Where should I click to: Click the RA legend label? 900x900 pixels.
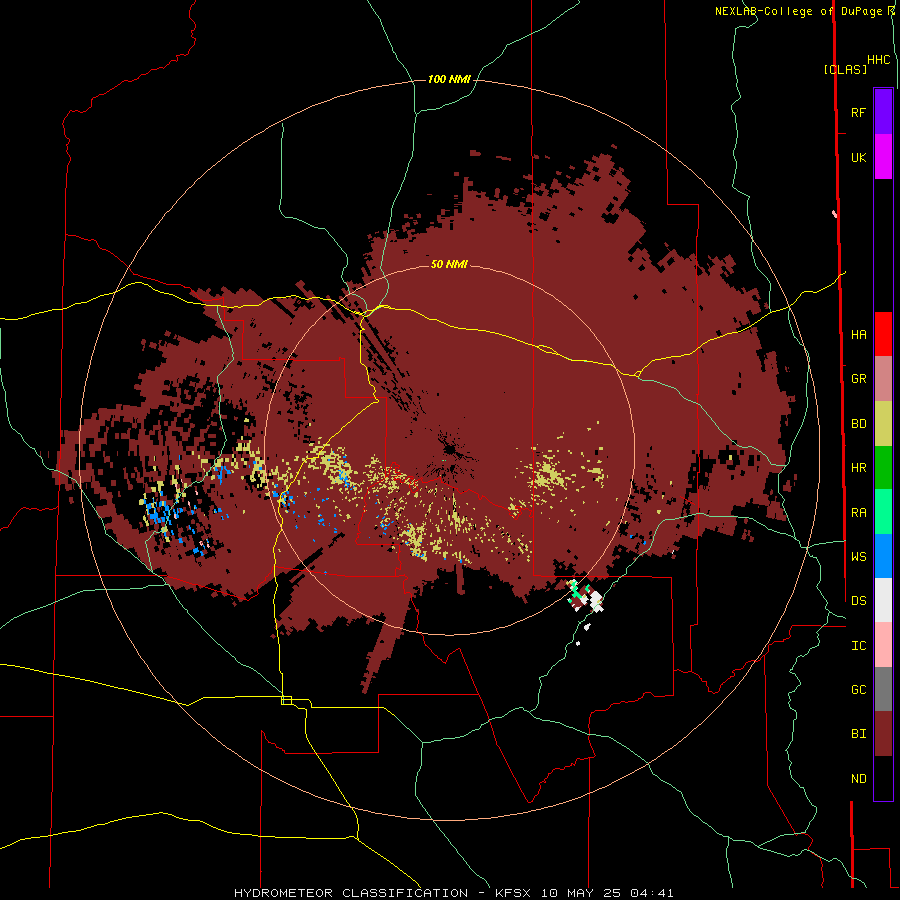coord(858,513)
